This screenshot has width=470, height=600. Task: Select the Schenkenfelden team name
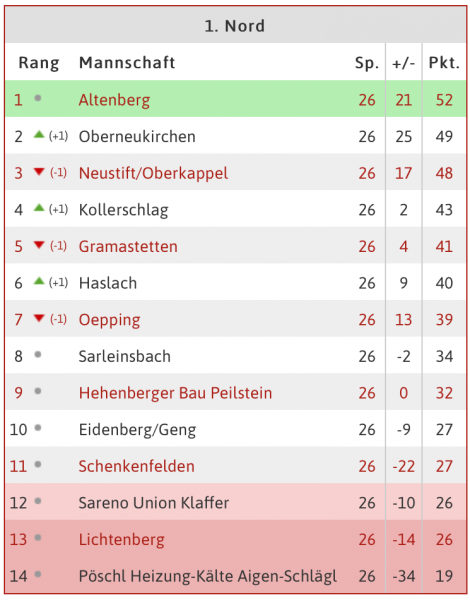point(137,466)
